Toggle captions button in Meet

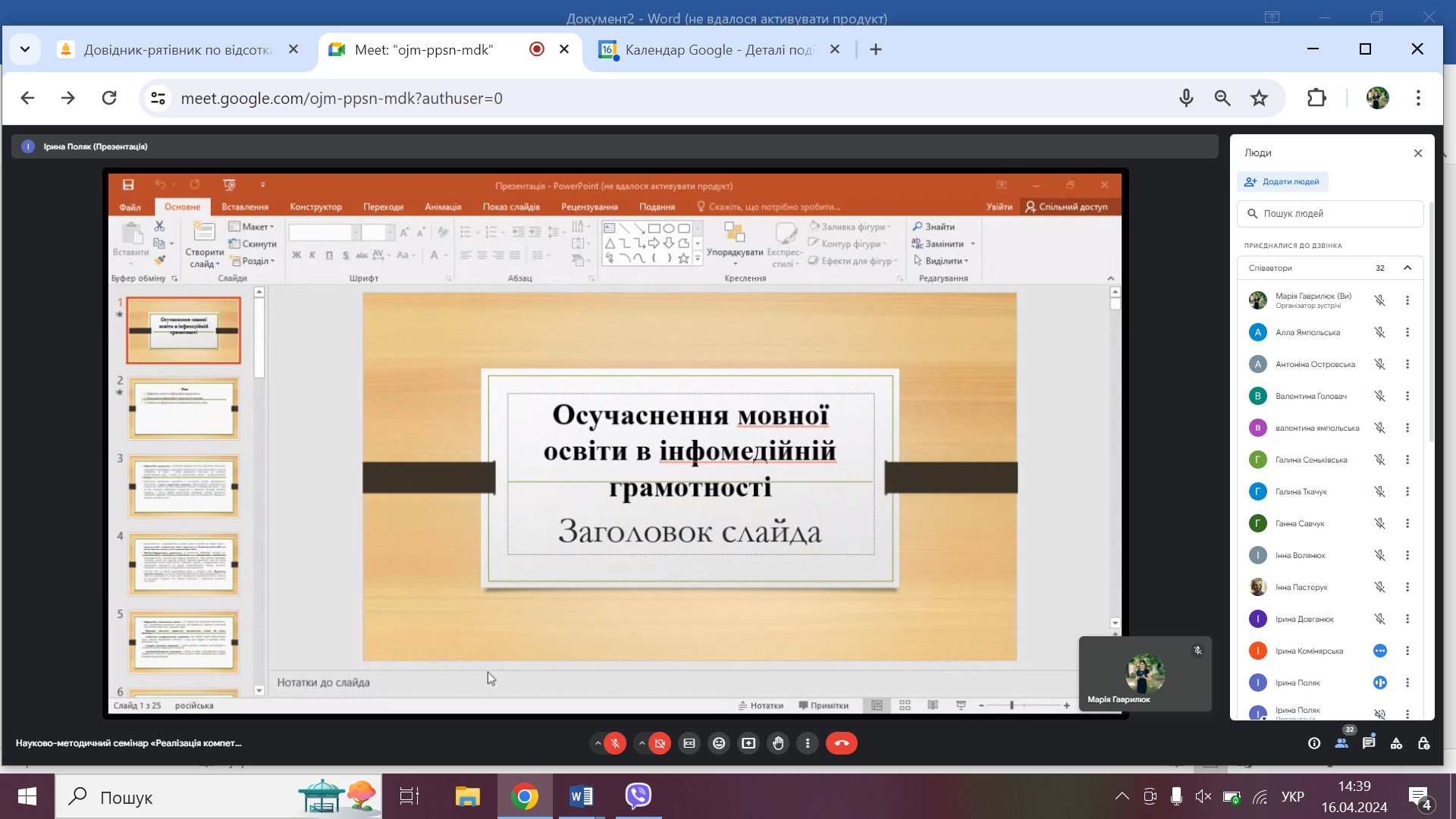(x=689, y=743)
